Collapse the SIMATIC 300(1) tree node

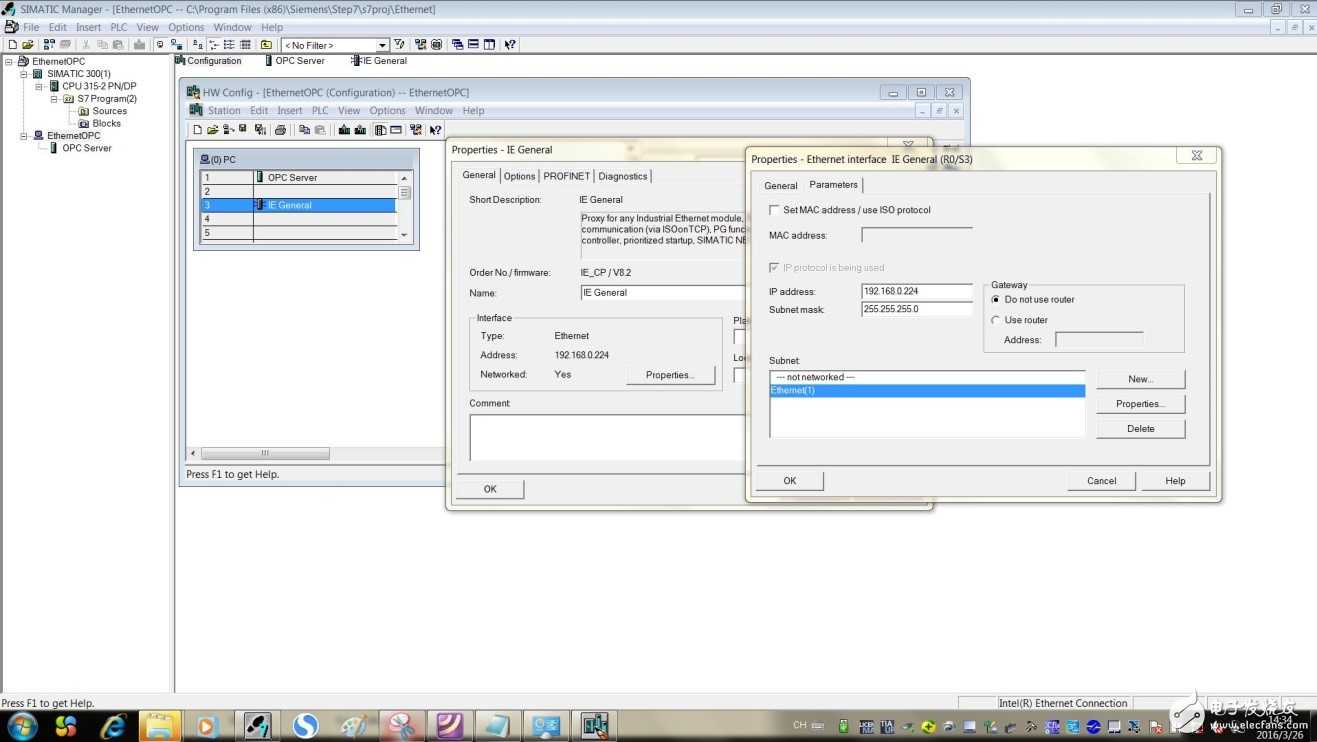[x=24, y=74]
